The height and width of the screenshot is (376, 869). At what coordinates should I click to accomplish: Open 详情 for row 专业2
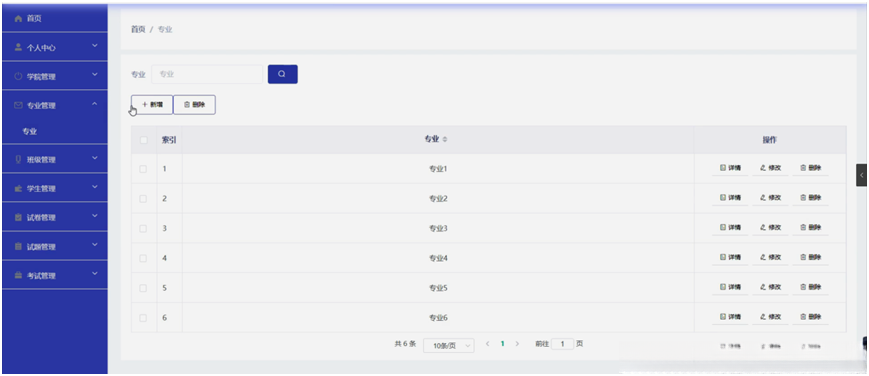click(730, 197)
